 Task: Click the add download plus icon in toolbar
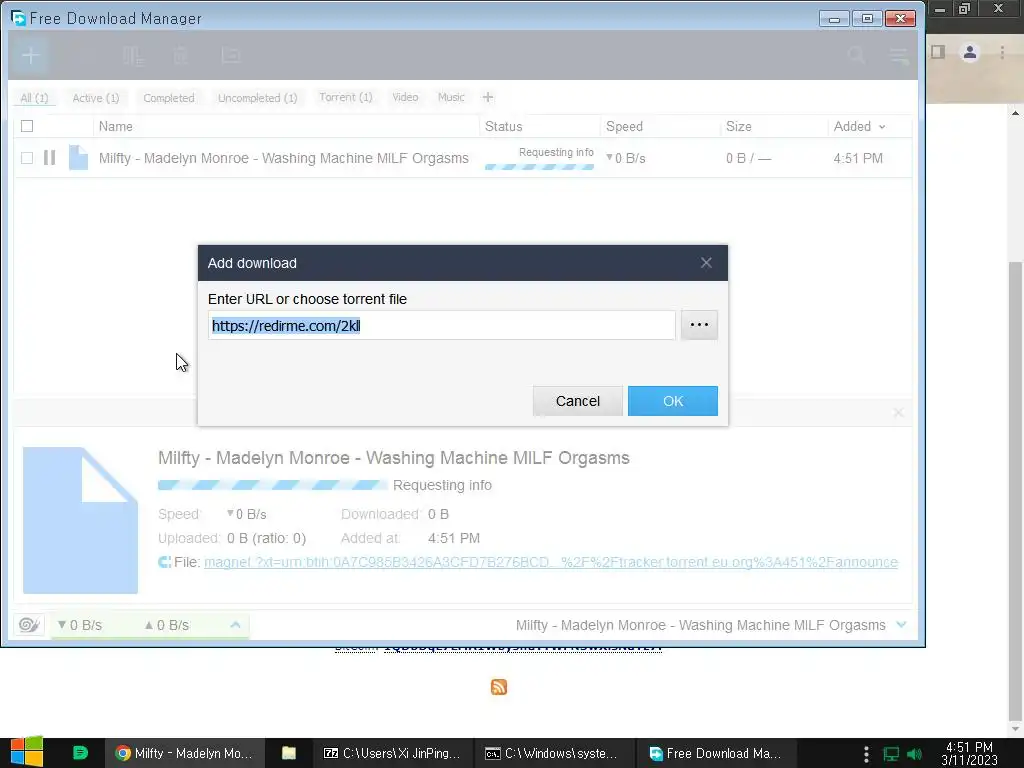31,56
